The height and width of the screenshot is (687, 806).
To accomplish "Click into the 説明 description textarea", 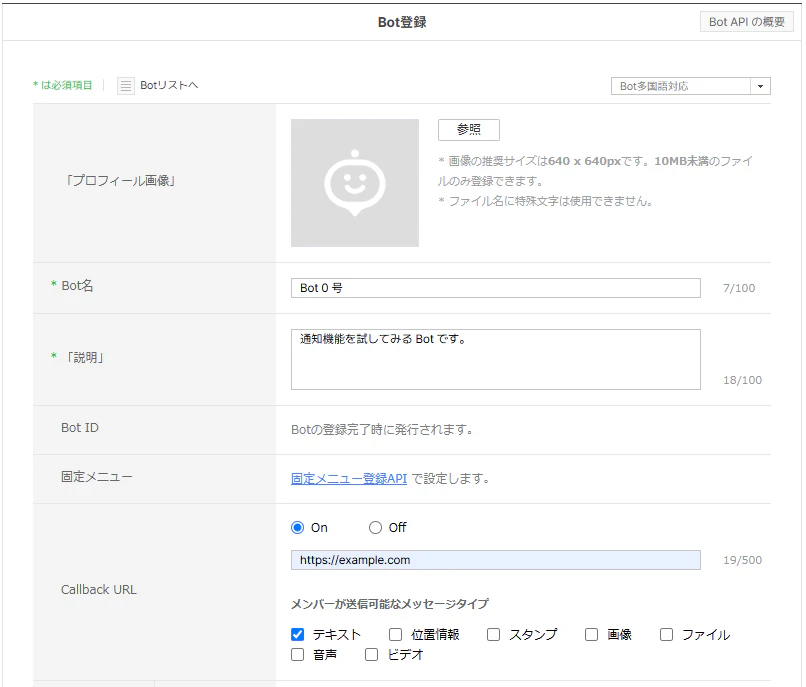I will (496, 359).
